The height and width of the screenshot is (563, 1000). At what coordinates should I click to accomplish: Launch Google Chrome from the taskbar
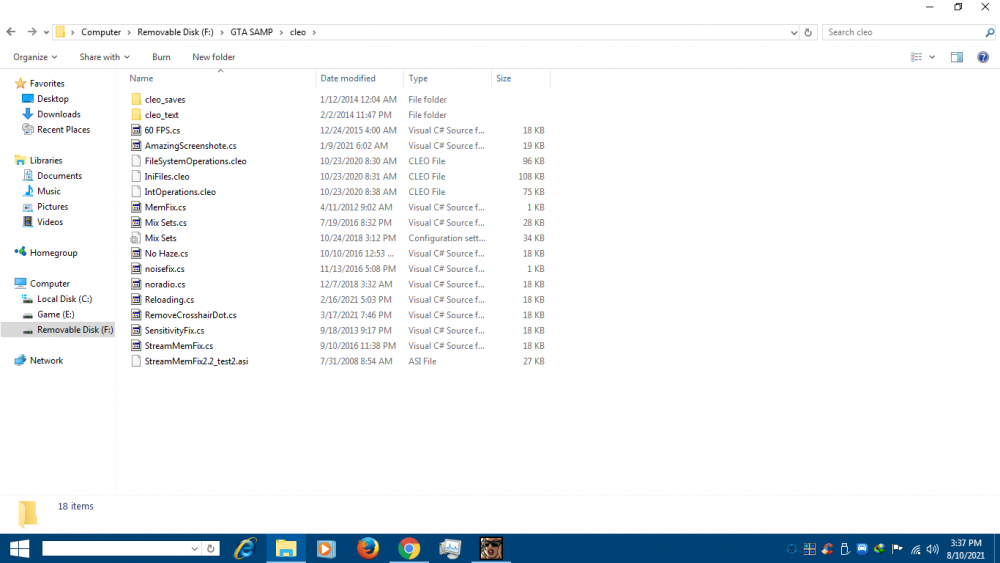tap(409, 548)
